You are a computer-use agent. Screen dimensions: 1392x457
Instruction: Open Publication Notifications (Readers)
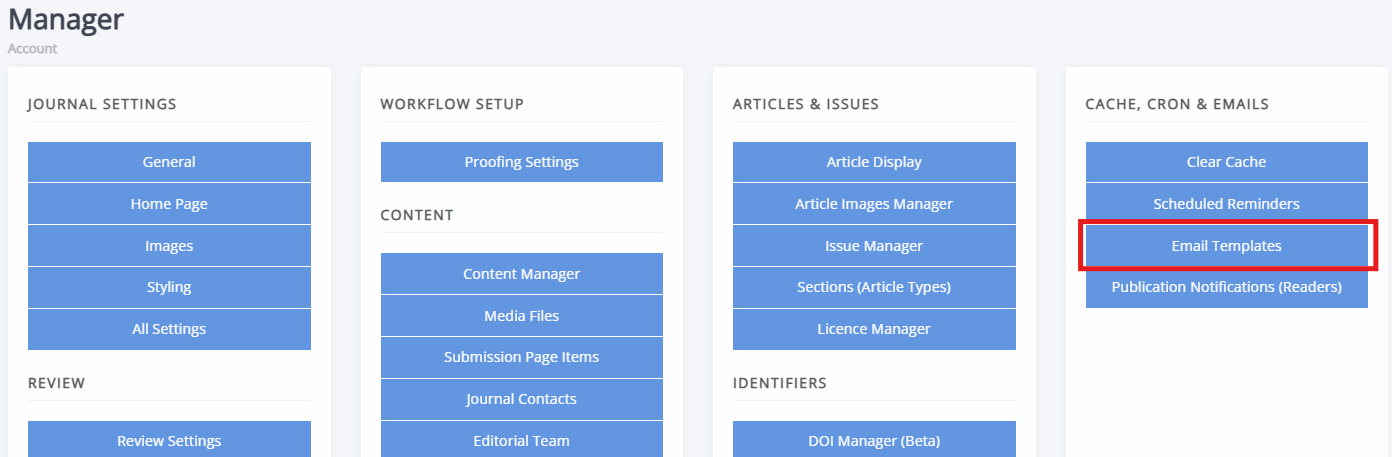[1227, 287]
